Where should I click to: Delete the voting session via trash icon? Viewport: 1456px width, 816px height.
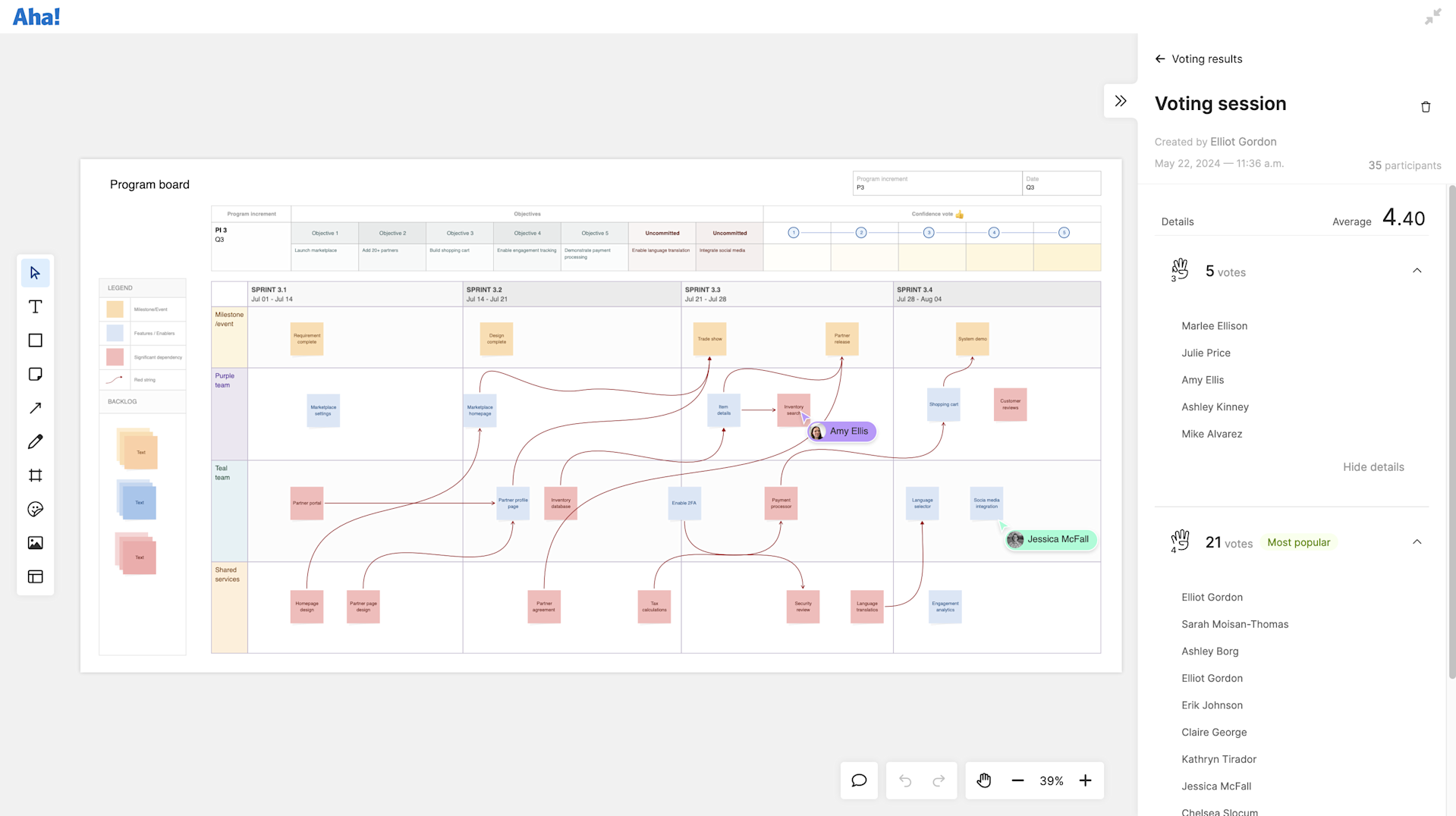pos(1425,106)
